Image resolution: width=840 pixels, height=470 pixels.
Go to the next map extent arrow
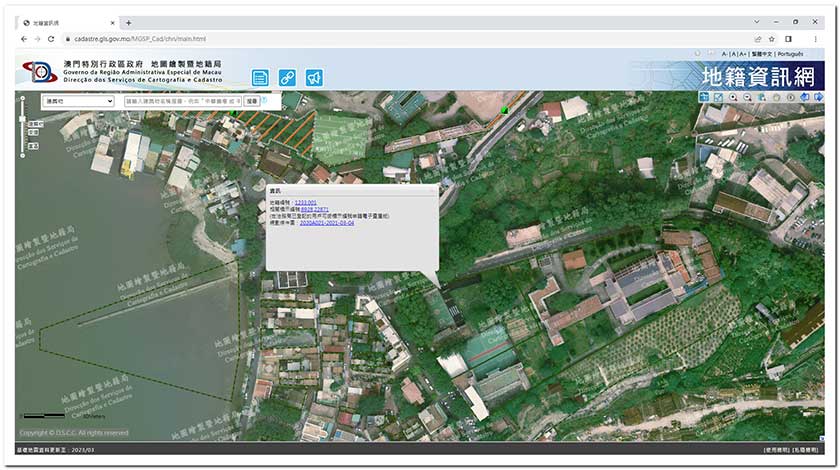click(819, 97)
